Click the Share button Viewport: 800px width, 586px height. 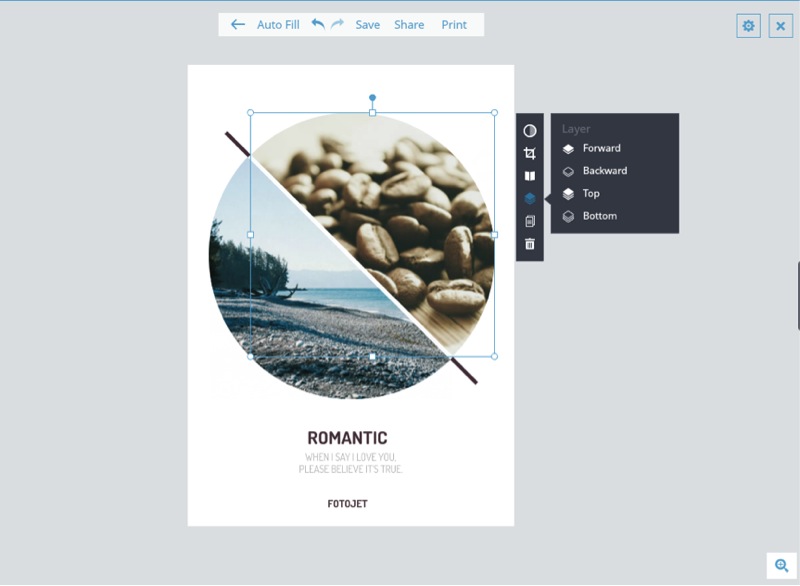click(x=409, y=25)
